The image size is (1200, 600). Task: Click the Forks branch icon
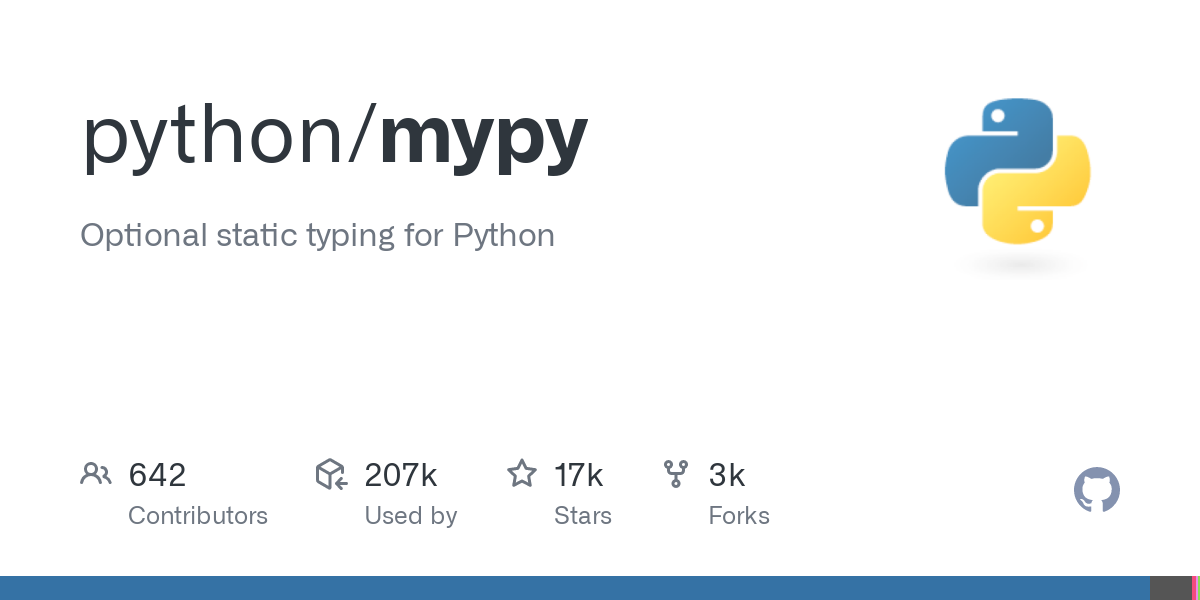676,474
